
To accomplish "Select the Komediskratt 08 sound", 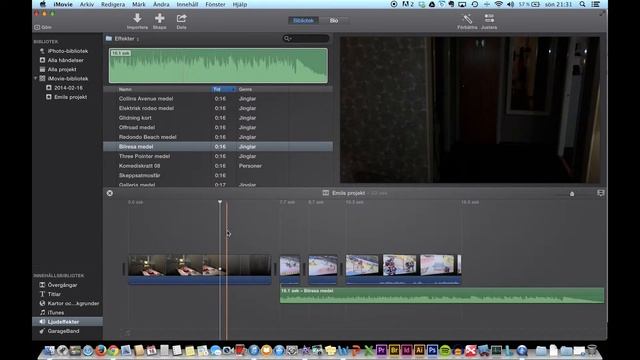I will tap(218, 166).
